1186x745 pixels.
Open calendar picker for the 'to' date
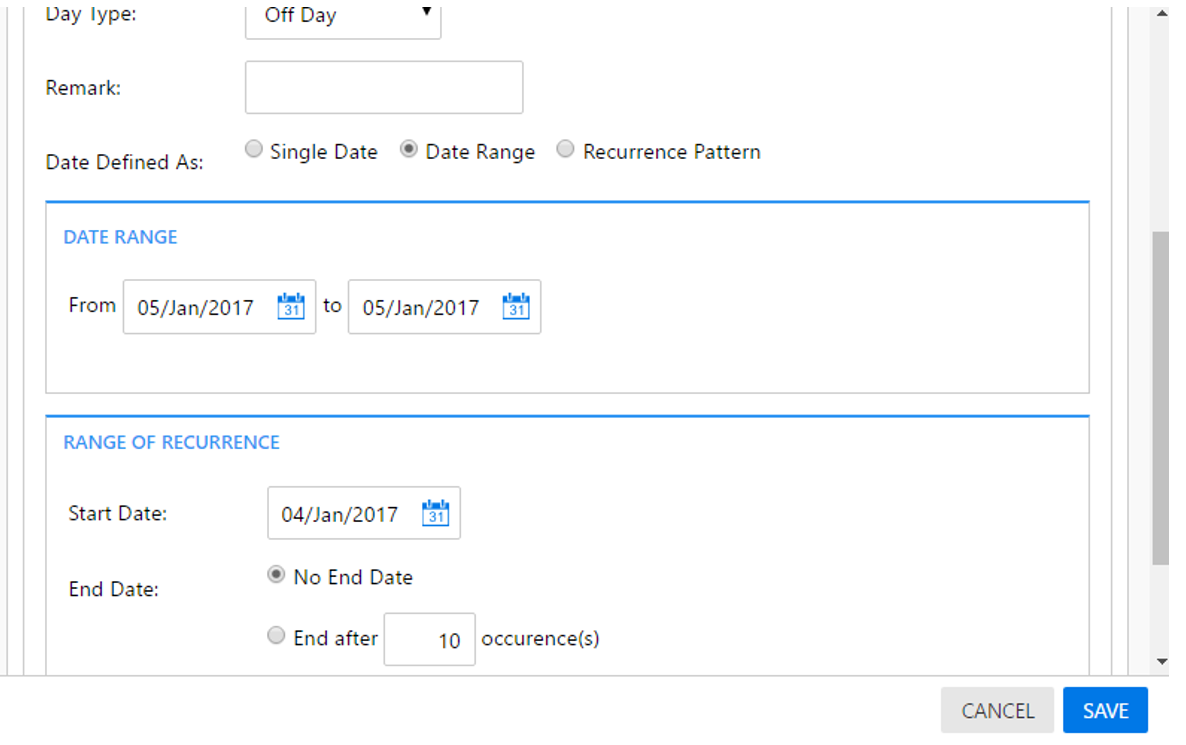pyautogui.click(x=516, y=306)
